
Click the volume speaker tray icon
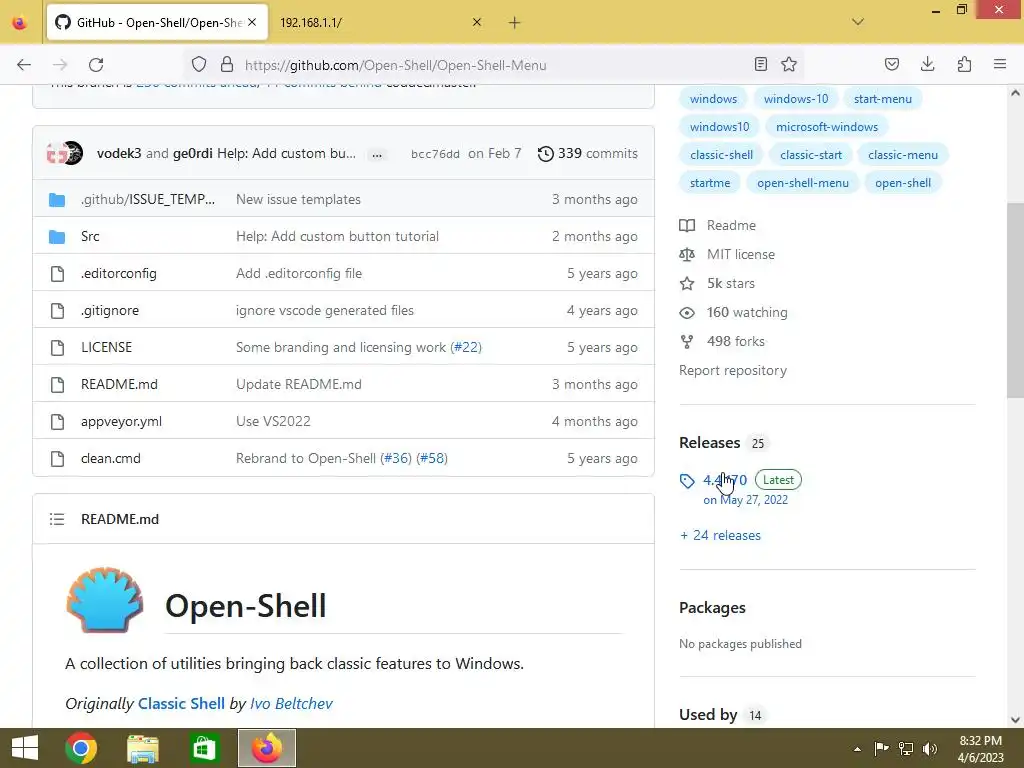coord(929,748)
